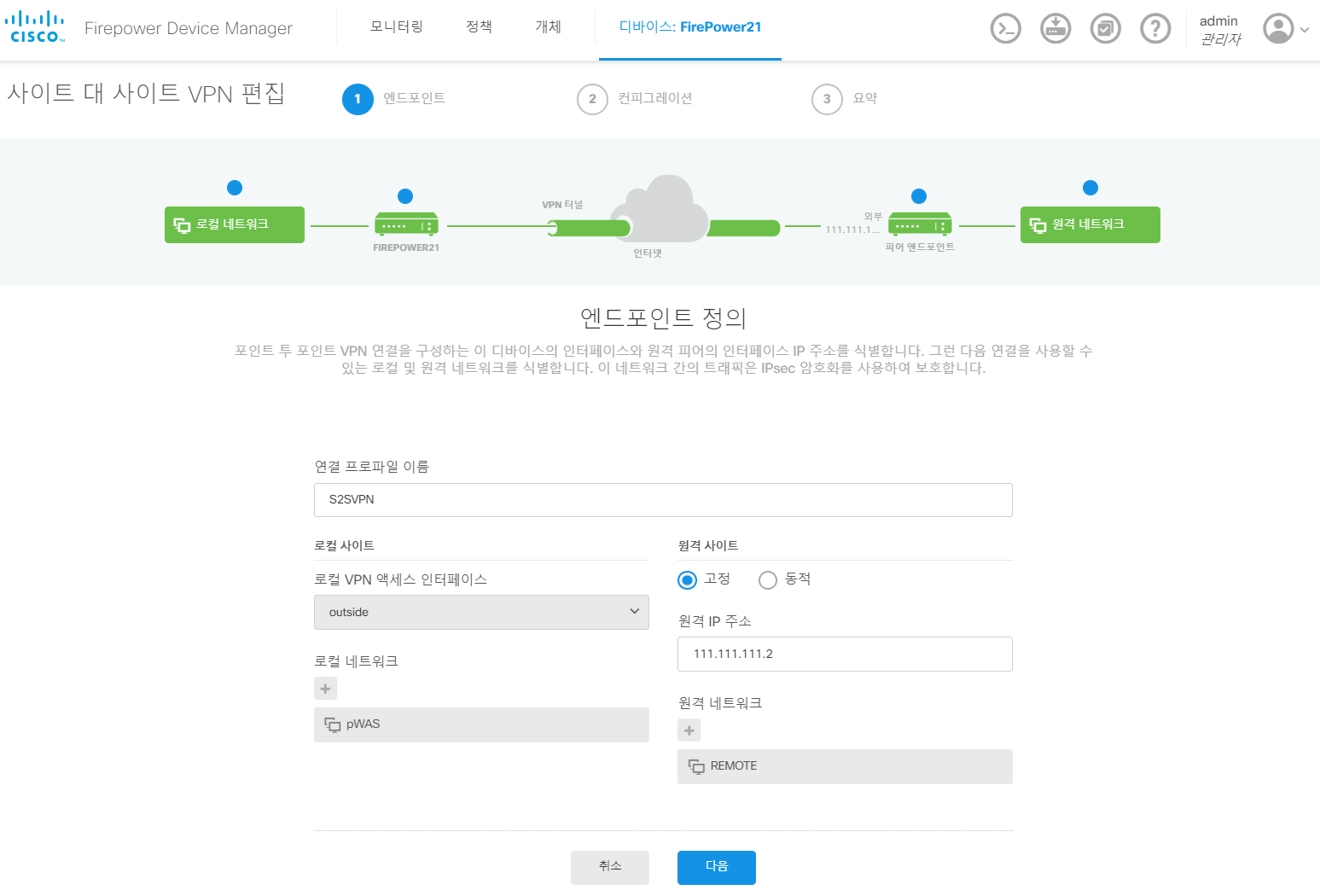The width and height of the screenshot is (1320, 896).
Task: Click the 취소 button
Action: [x=610, y=867]
